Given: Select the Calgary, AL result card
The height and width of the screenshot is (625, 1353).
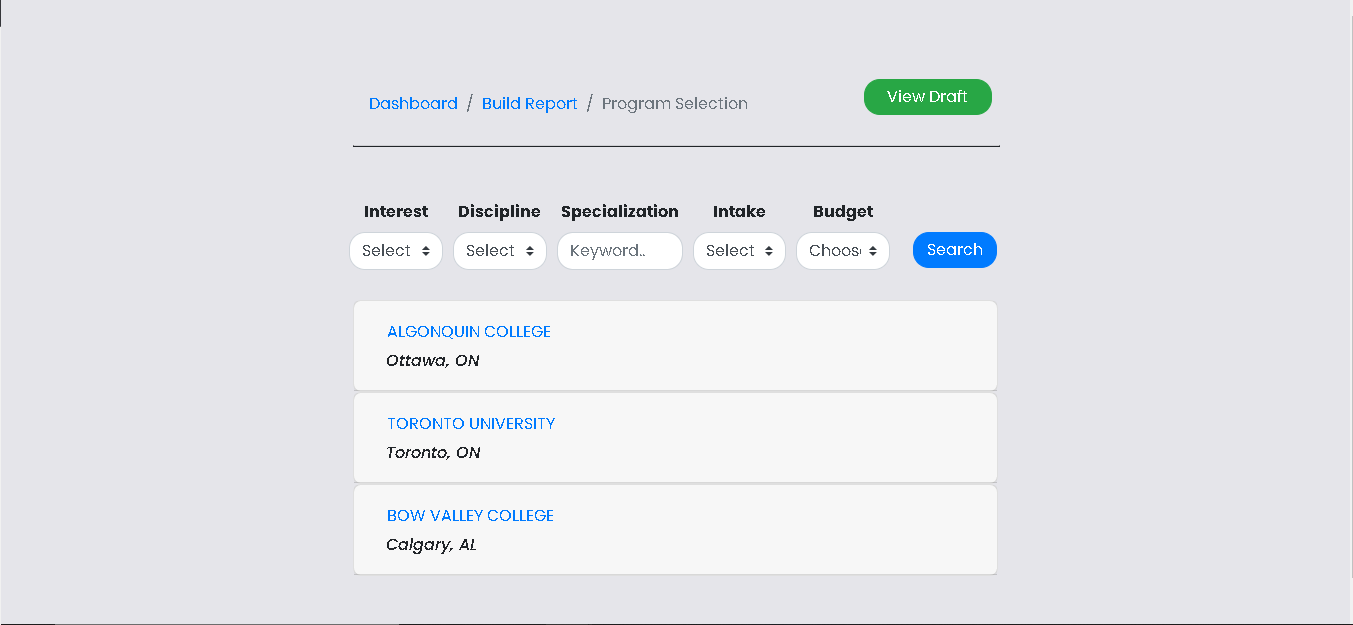Looking at the screenshot, I should click(675, 529).
